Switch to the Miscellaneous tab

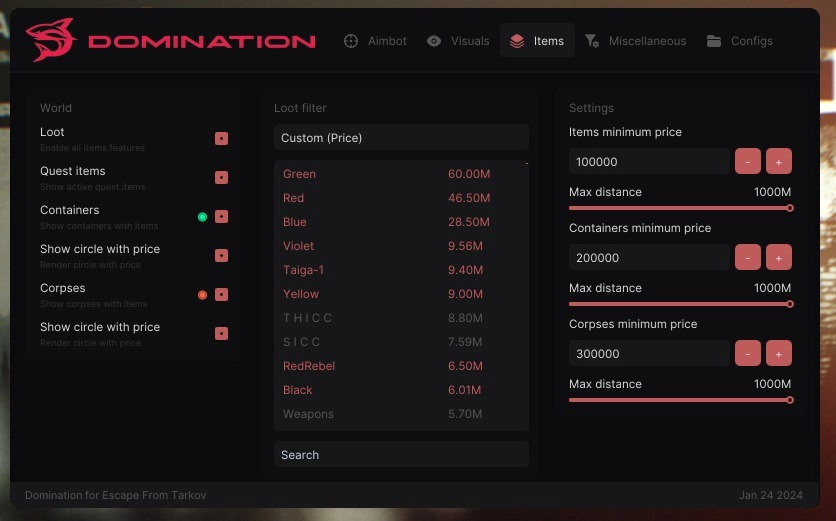(646, 41)
